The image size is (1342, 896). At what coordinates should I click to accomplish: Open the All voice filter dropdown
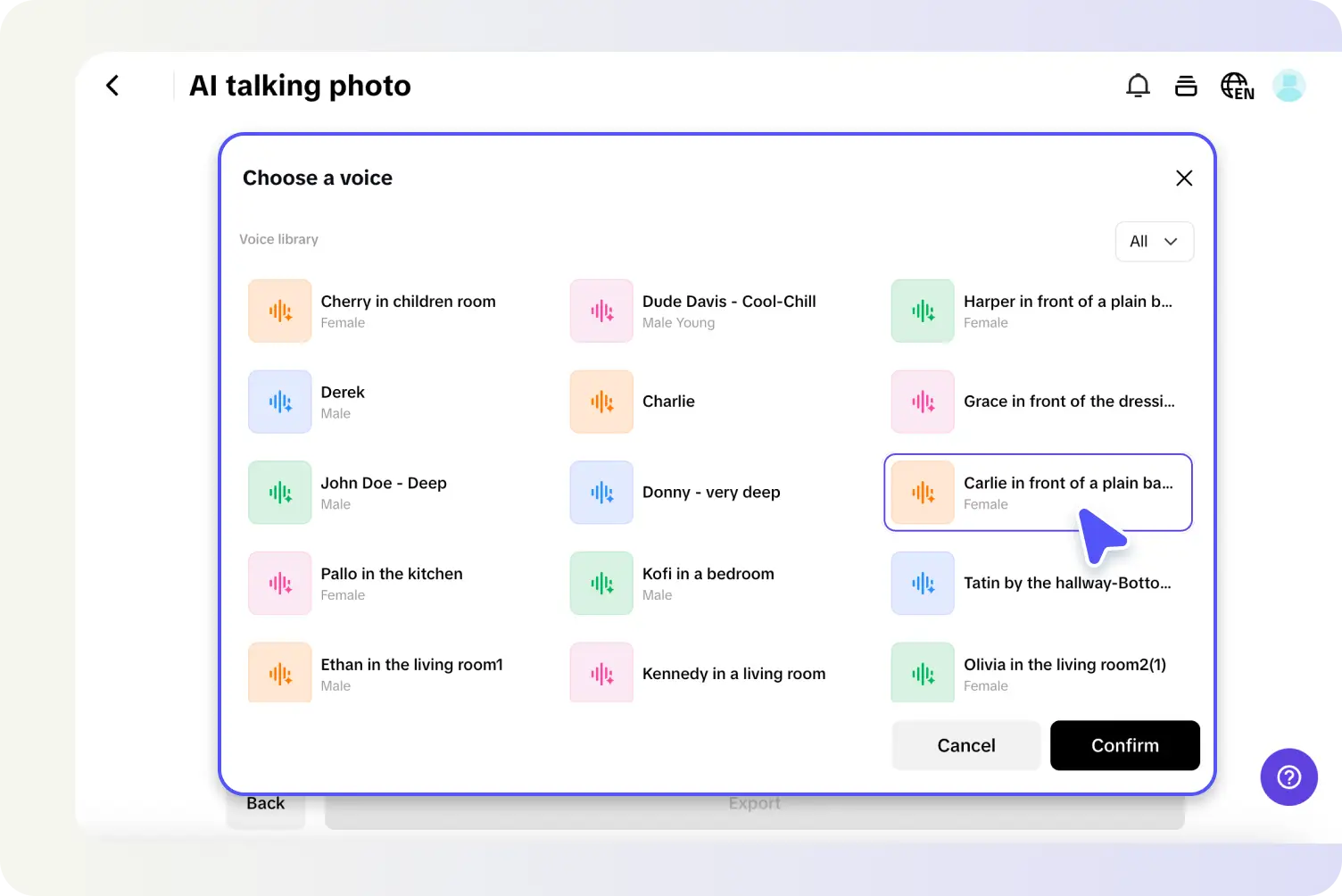coord(1154,241)
